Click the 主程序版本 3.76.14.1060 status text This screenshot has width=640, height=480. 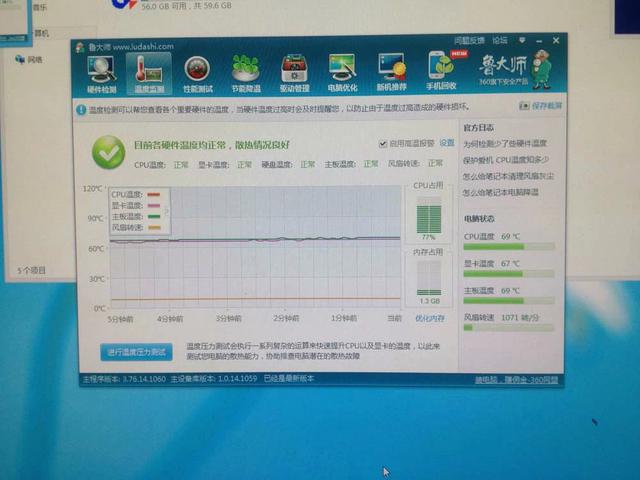pyautogui.click(x=124, y=379)
